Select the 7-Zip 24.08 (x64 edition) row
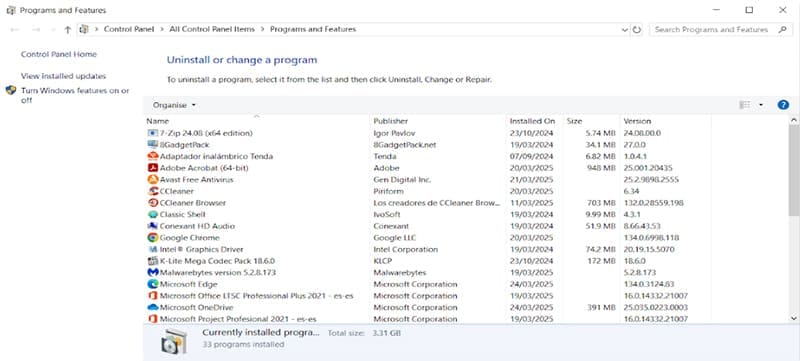This screenshot has height=361, width=800. [428, 133]
